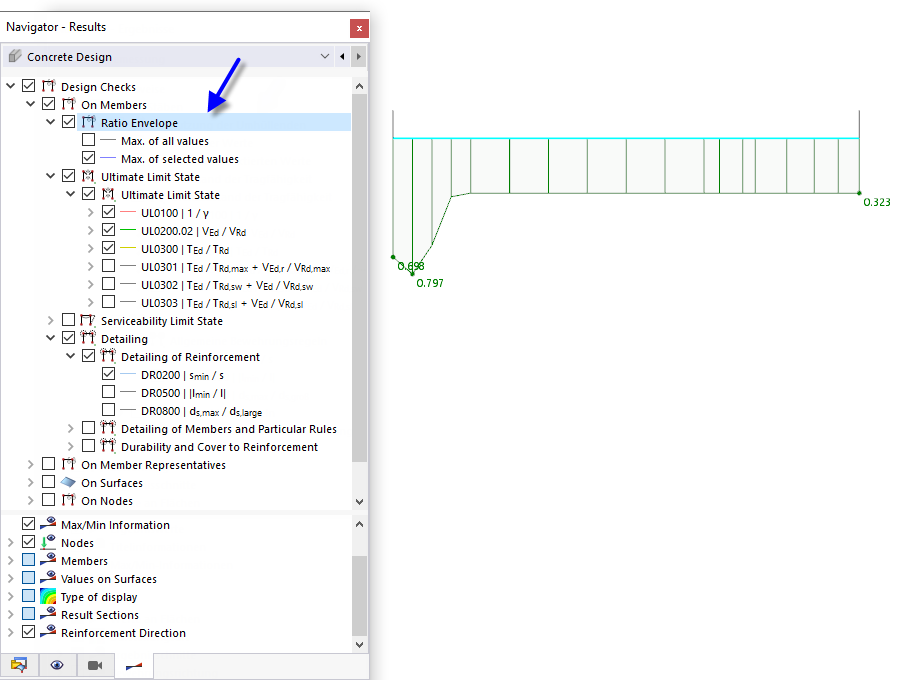Open the Display navigator eye icon
898x680 pixels.
coord(57,664)
